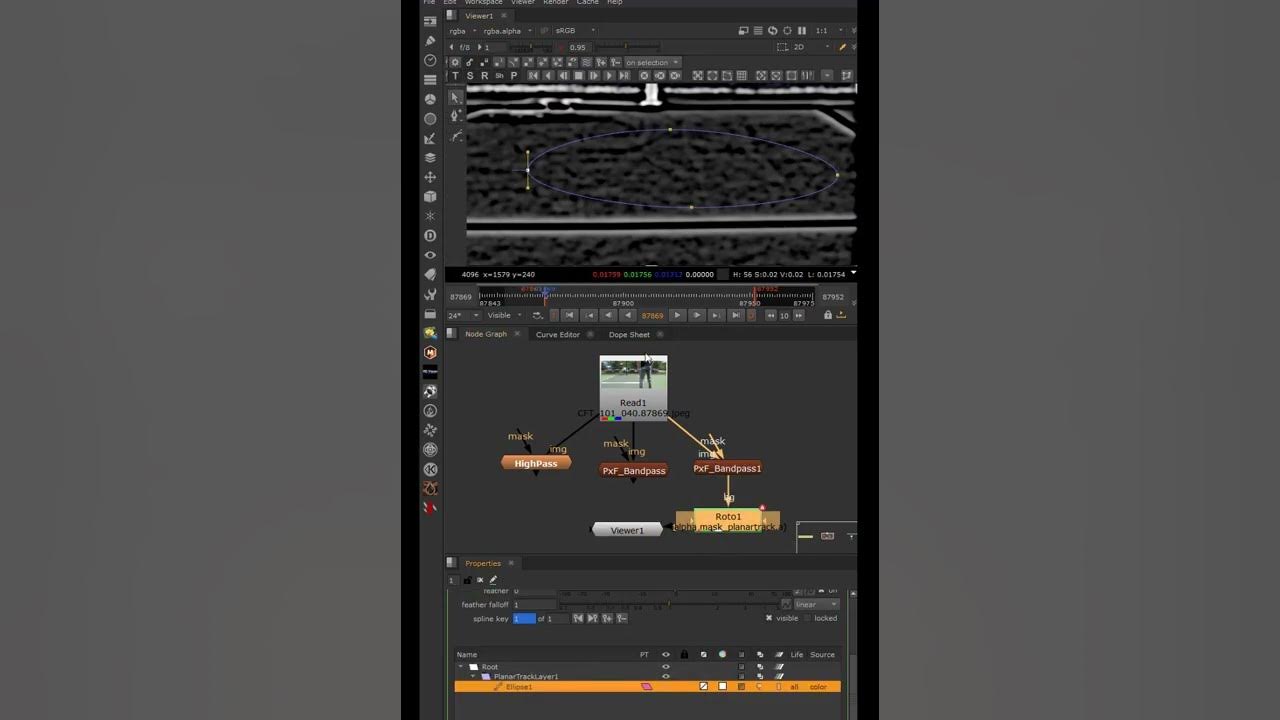The height and width of the screenshot is (720, 1280).
Task: Select the Roto1 node
Action: click(x=728, y=520)
